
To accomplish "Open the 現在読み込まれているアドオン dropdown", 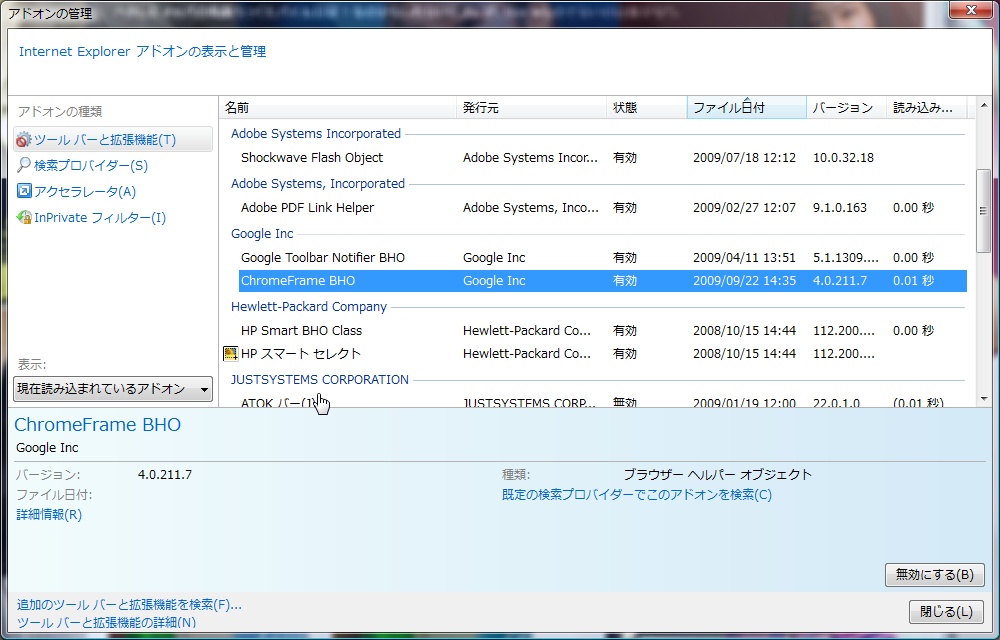I will tap(113, 389).
